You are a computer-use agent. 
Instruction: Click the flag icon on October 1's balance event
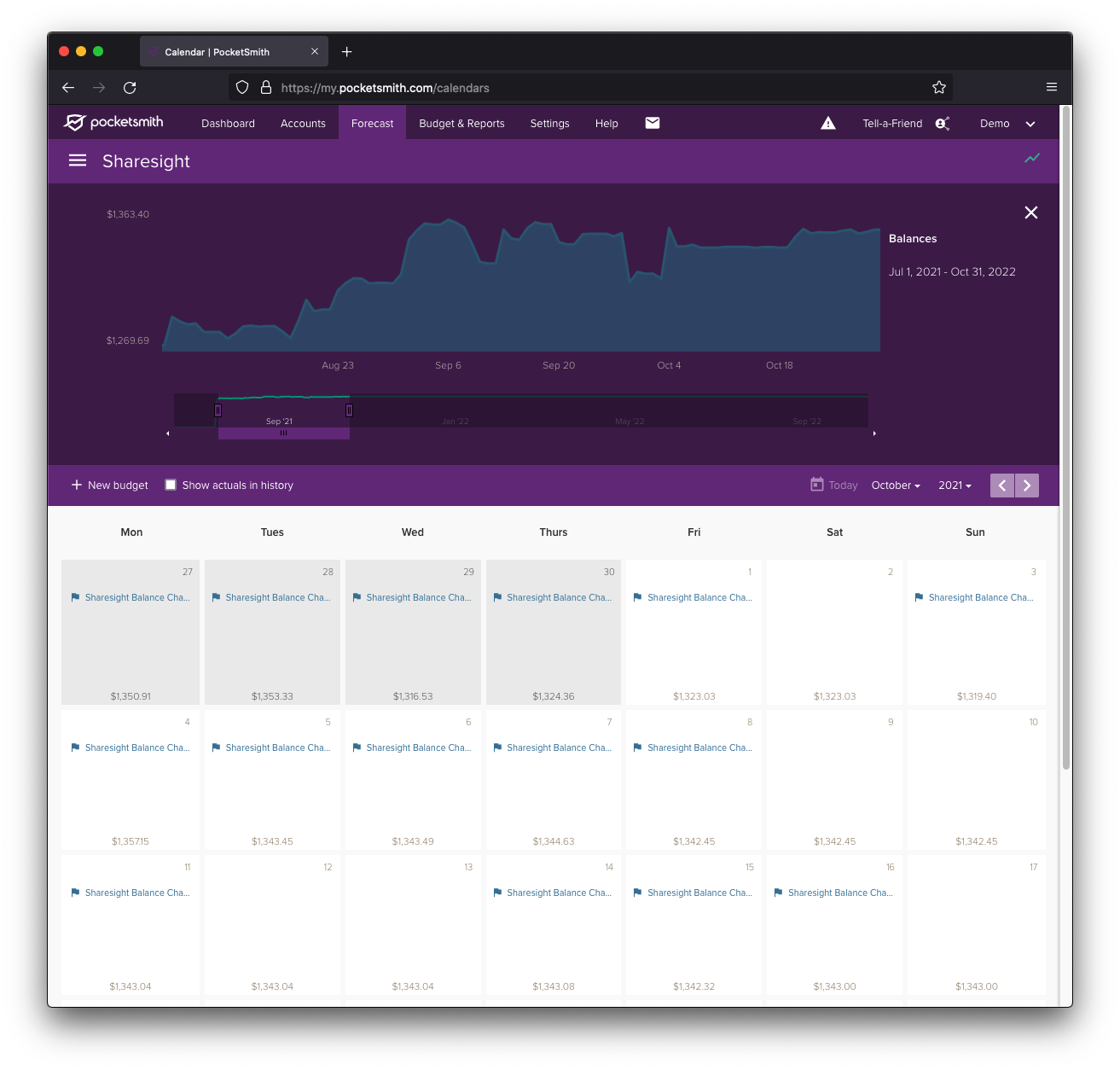pos(638,597)
